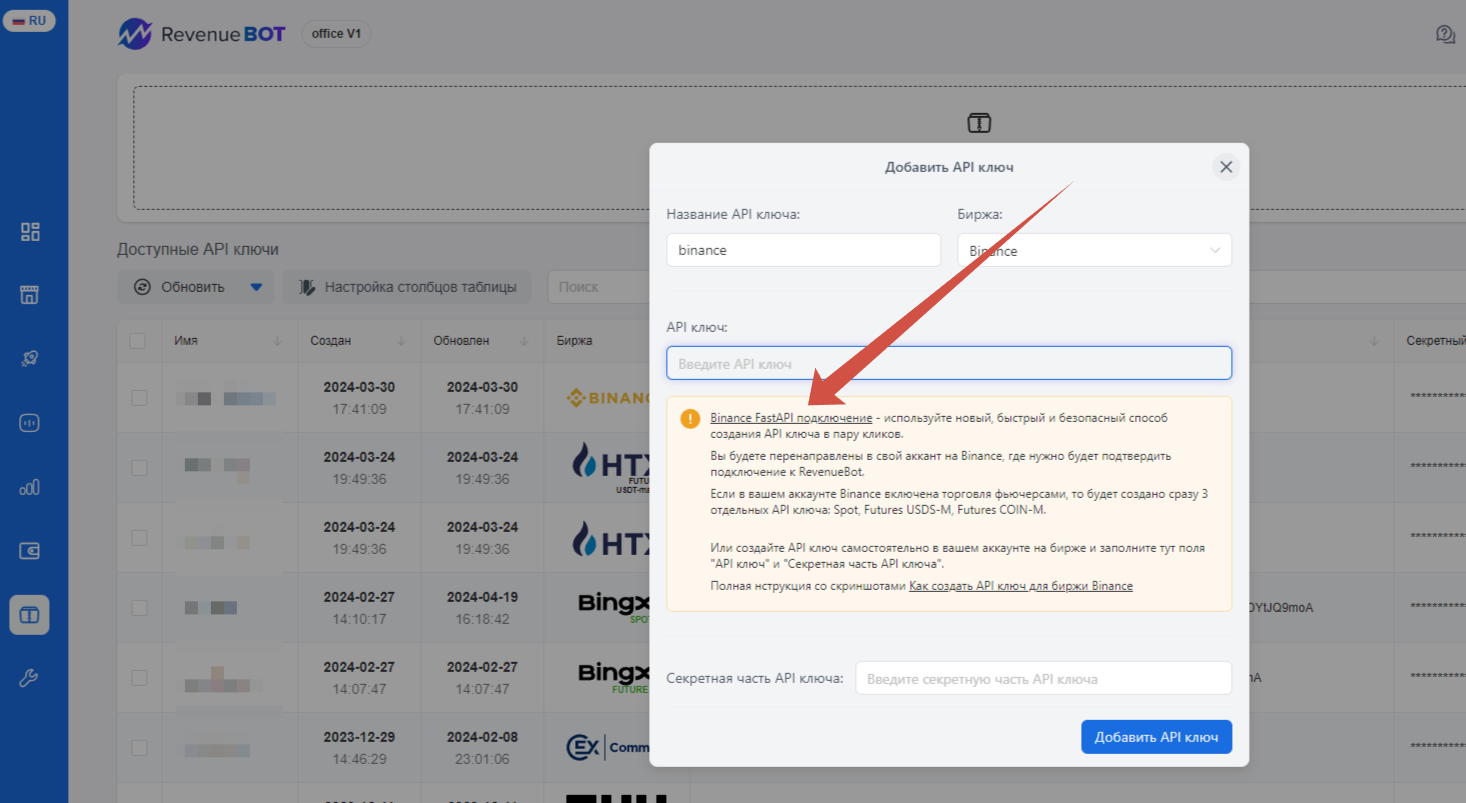The image size is (1466, 803).
Task: Click the RevenueBOT logo
Action: (x=201, y=34)
